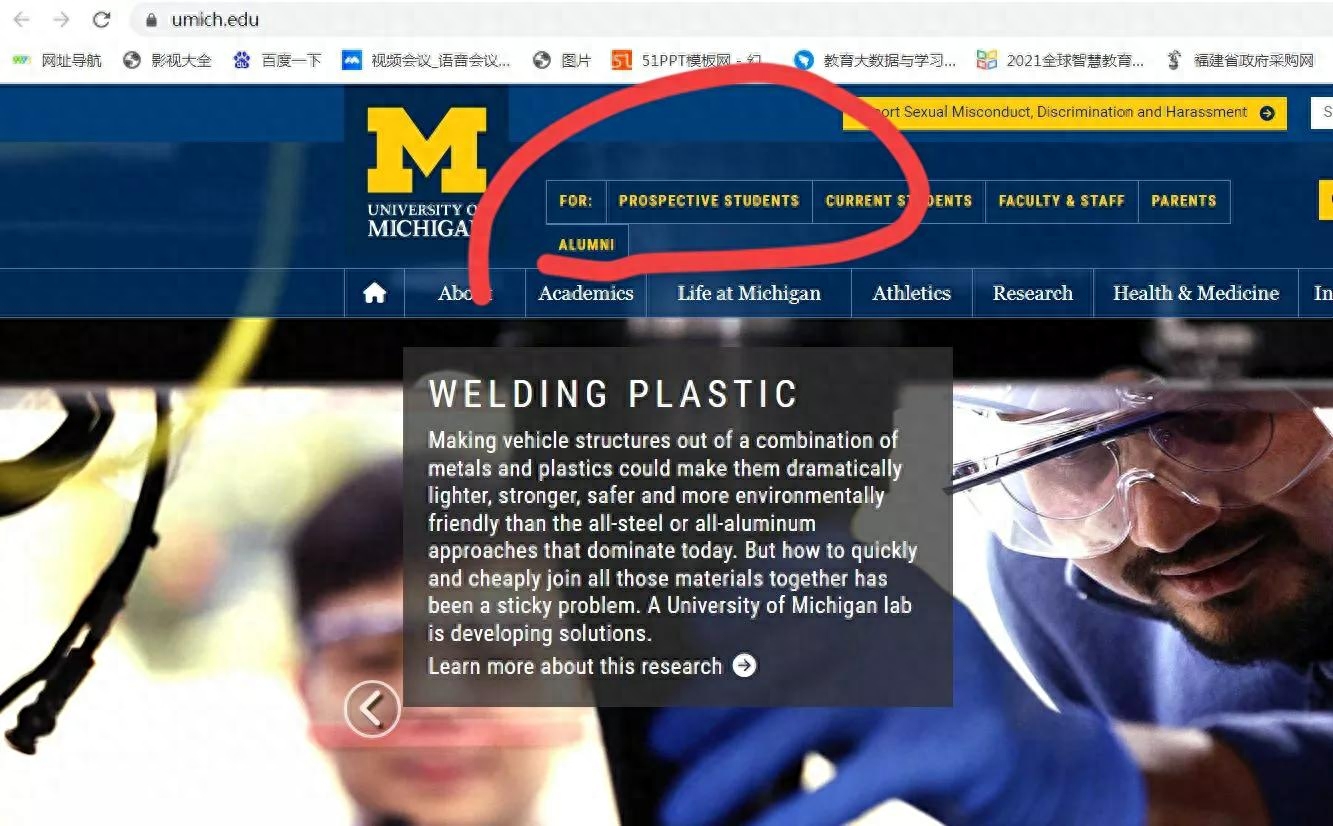
Task: Open the 影视大全 bookmark
Action: pyautogui.click(x=168, y=60)
